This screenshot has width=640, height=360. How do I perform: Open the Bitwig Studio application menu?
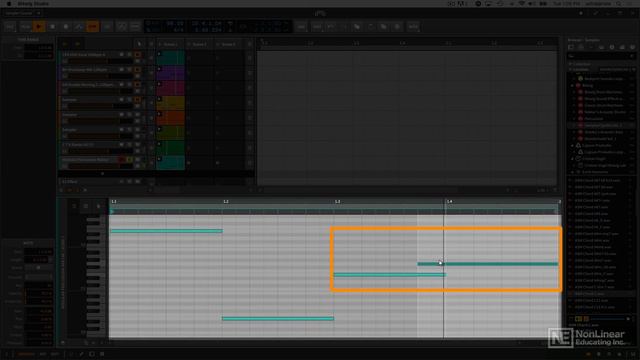(33, 4)
